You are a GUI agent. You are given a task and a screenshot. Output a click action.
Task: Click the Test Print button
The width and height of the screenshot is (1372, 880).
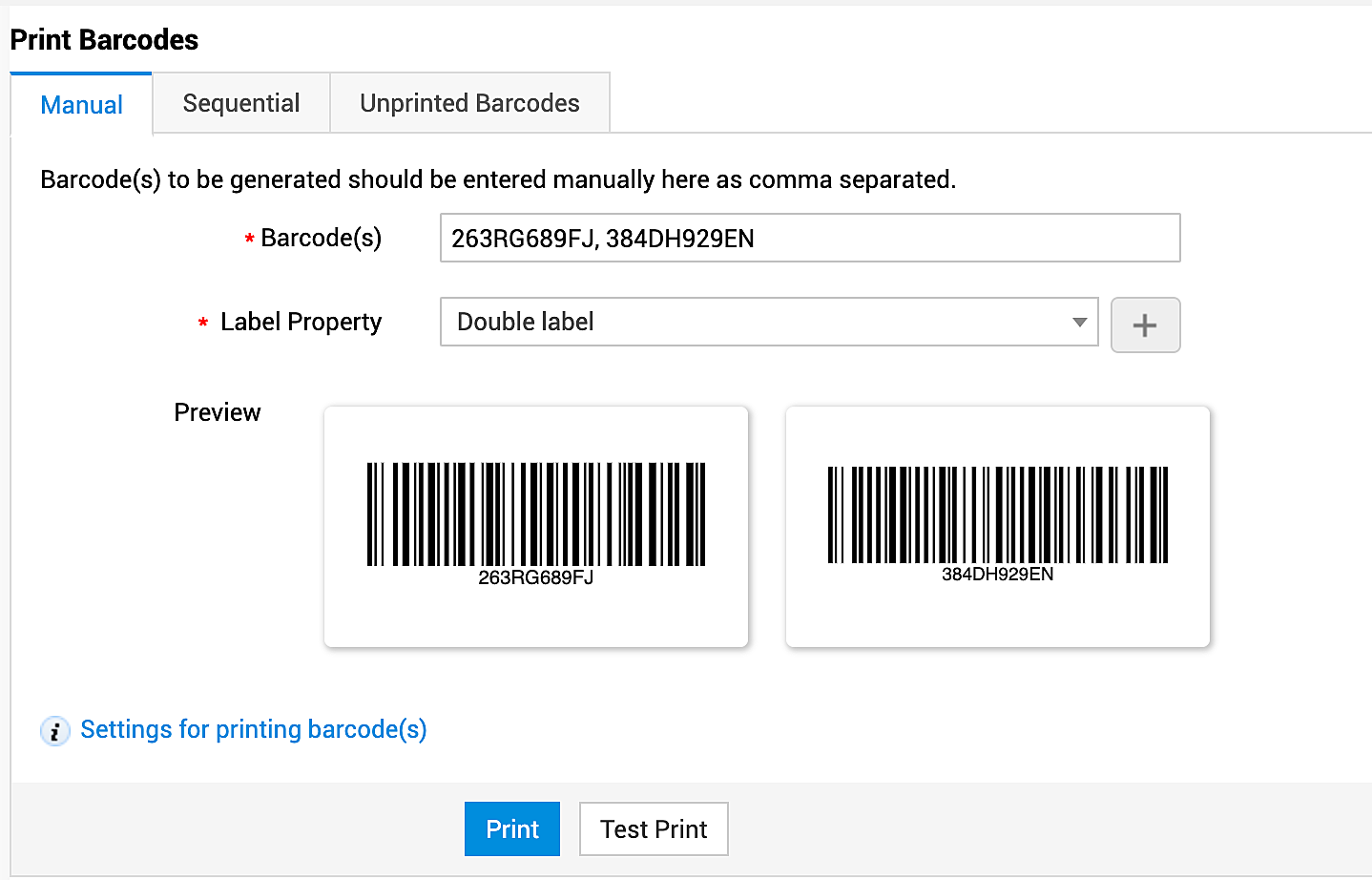[x=654, y=829]
